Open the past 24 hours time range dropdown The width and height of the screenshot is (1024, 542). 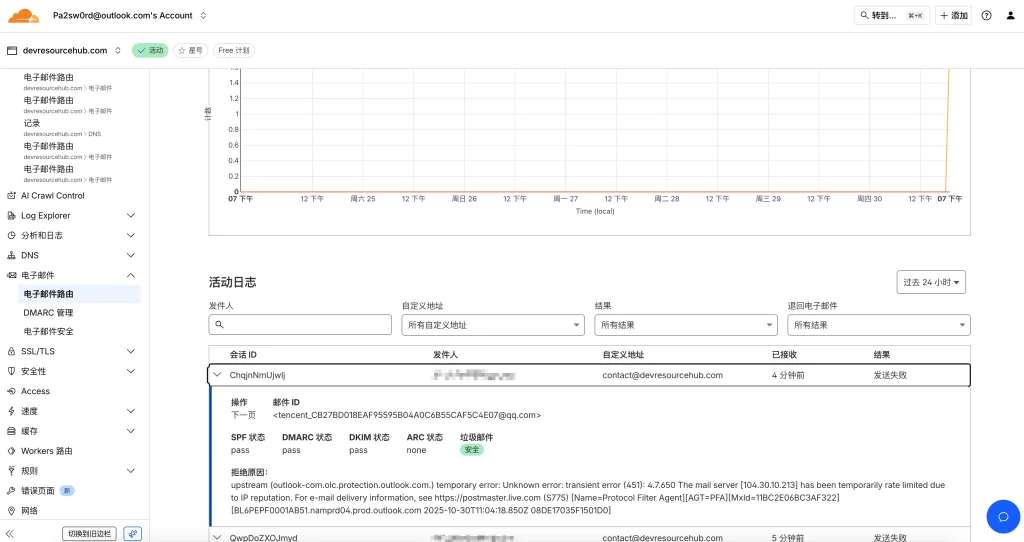click(933, 282)
